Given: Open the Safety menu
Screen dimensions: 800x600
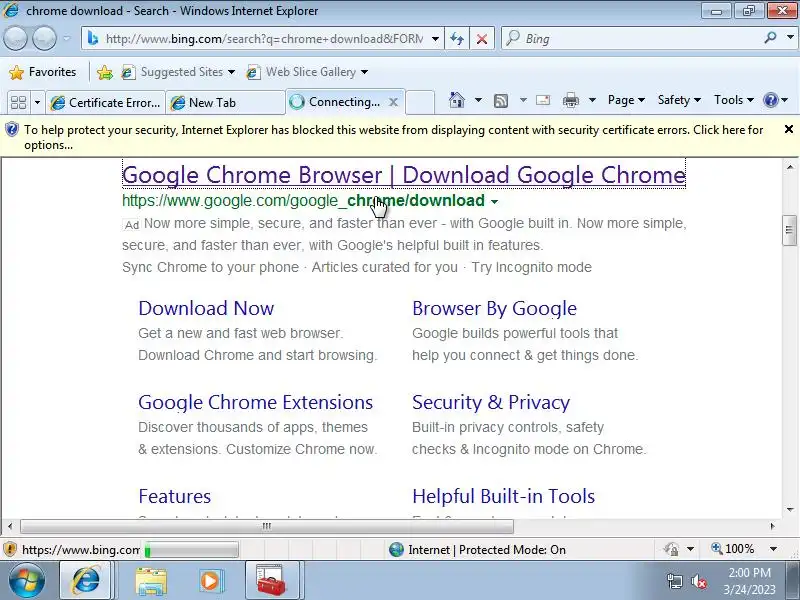Looking at the screenshot, I should pos(679,100).
